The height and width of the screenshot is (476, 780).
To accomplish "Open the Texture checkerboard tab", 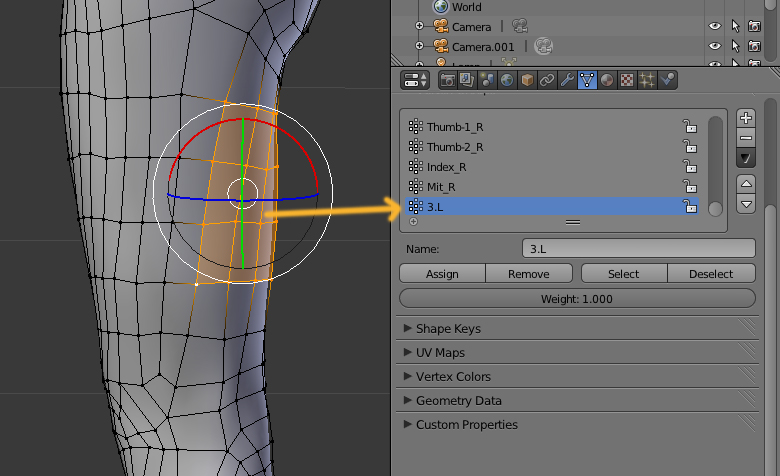I will (627, 80).
